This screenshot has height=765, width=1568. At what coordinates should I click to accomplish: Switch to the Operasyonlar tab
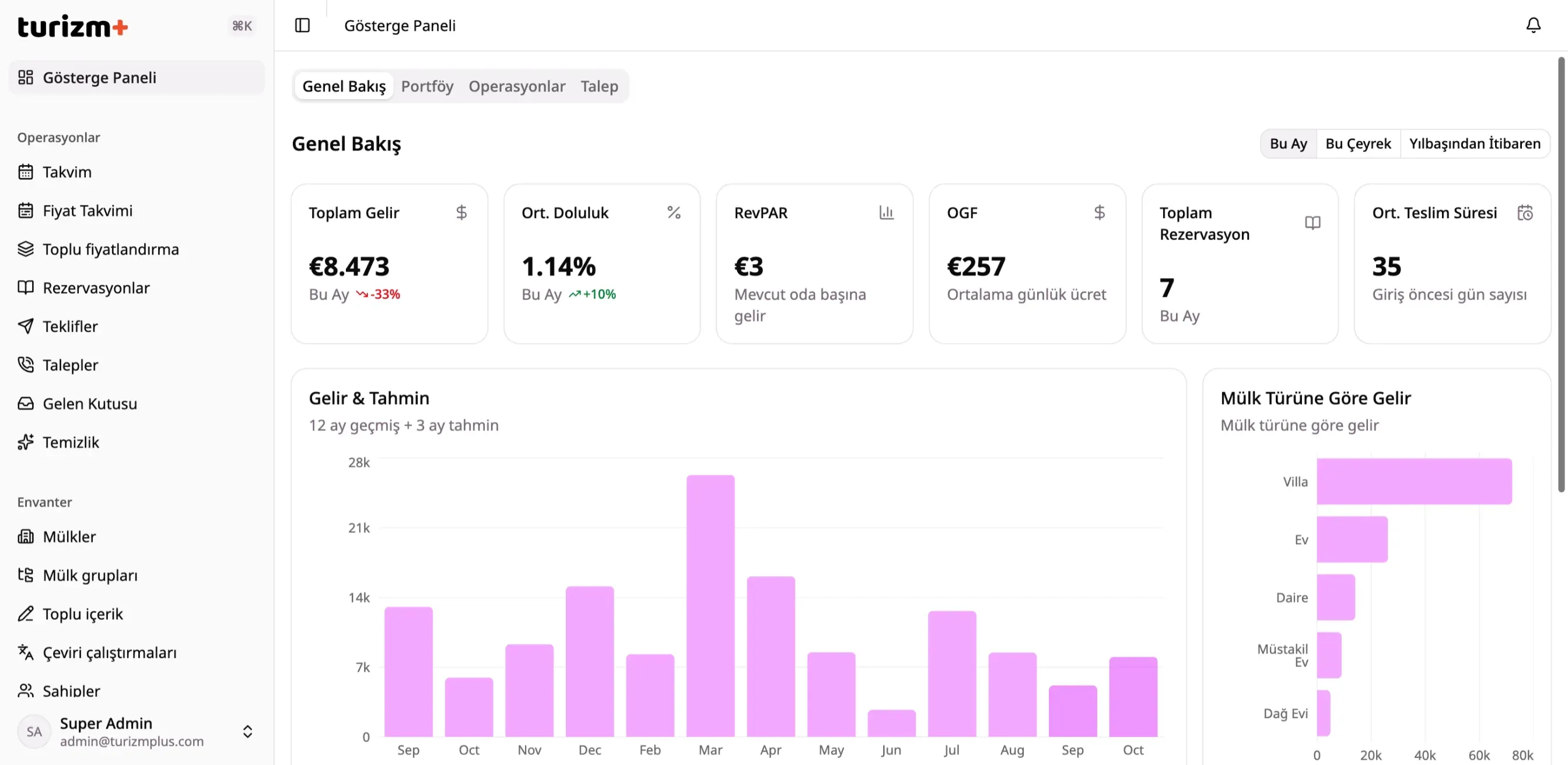[x=517, y=86]
